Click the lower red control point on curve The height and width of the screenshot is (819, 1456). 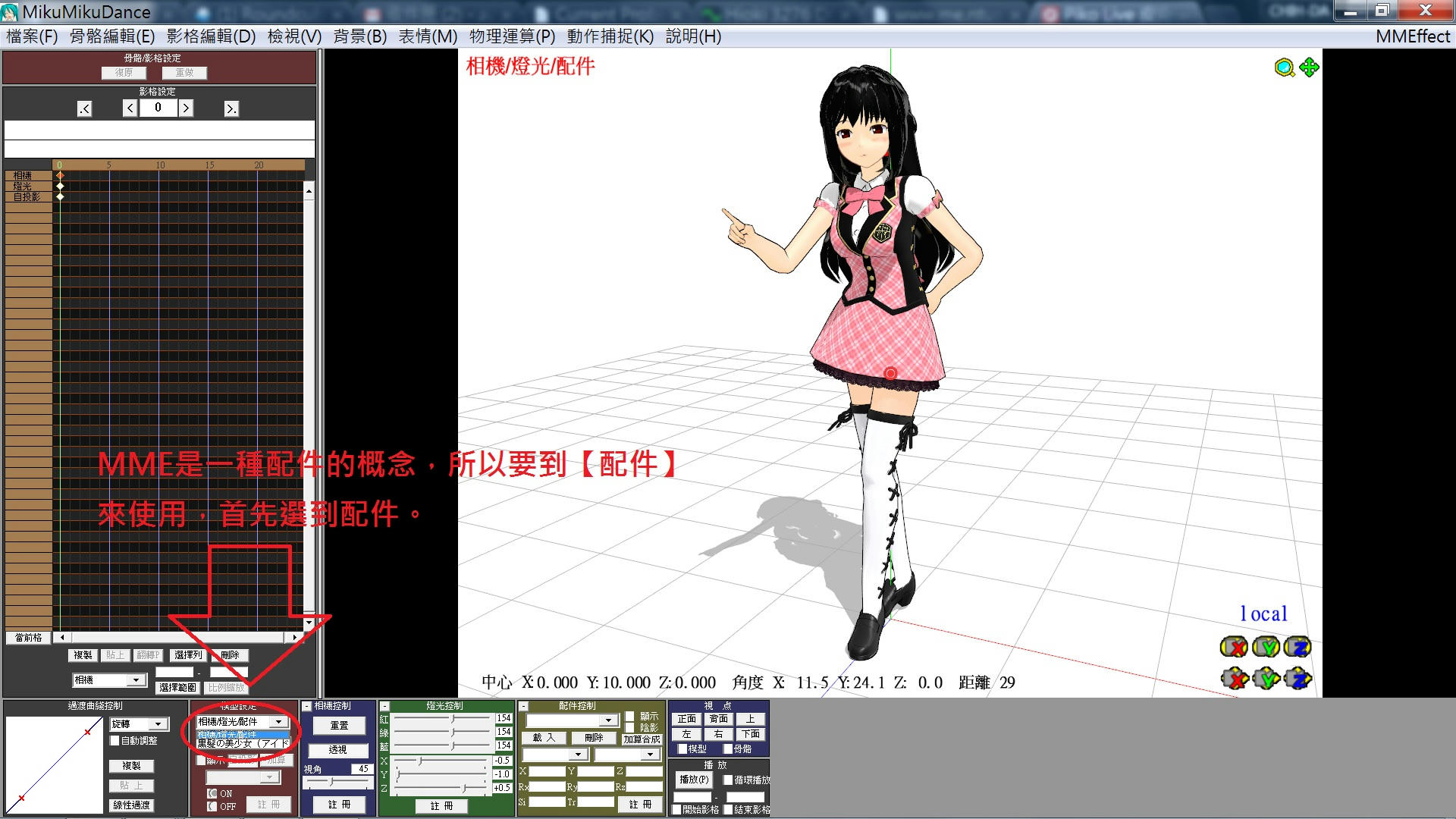tap(21, 798)
